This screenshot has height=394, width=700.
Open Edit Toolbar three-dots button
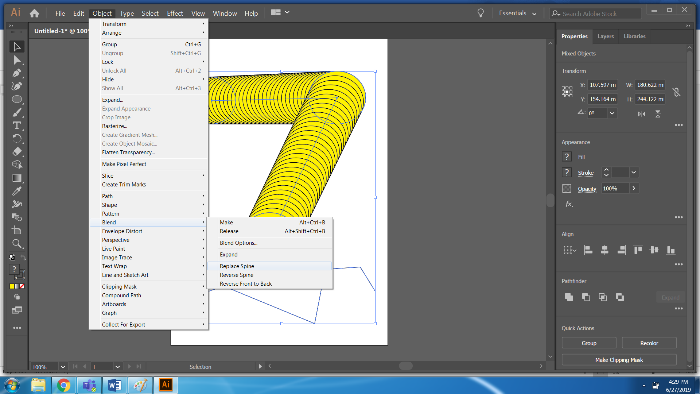[x=17, y=328]
